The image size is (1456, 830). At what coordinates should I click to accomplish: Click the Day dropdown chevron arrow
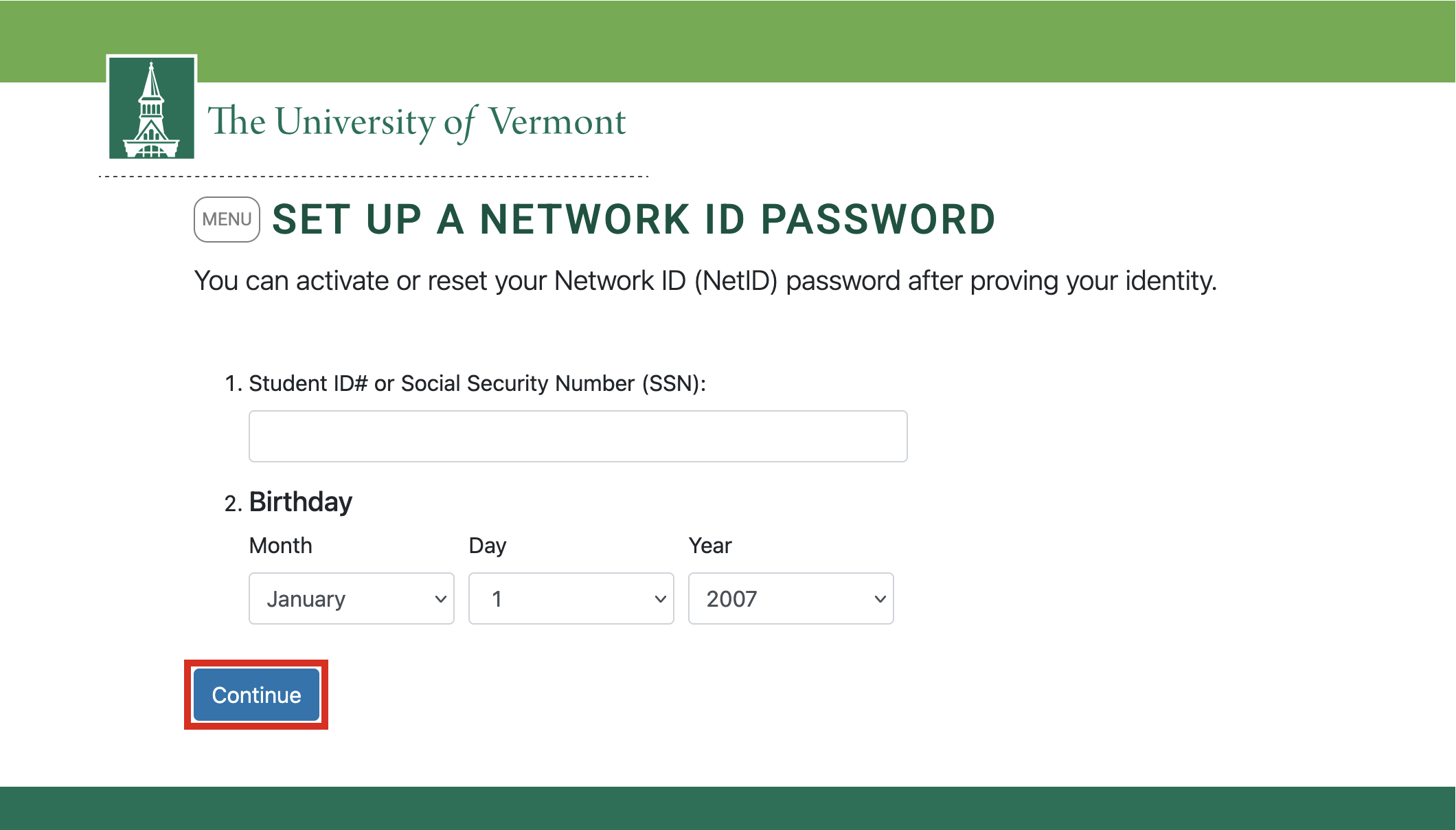coord(659,598)
